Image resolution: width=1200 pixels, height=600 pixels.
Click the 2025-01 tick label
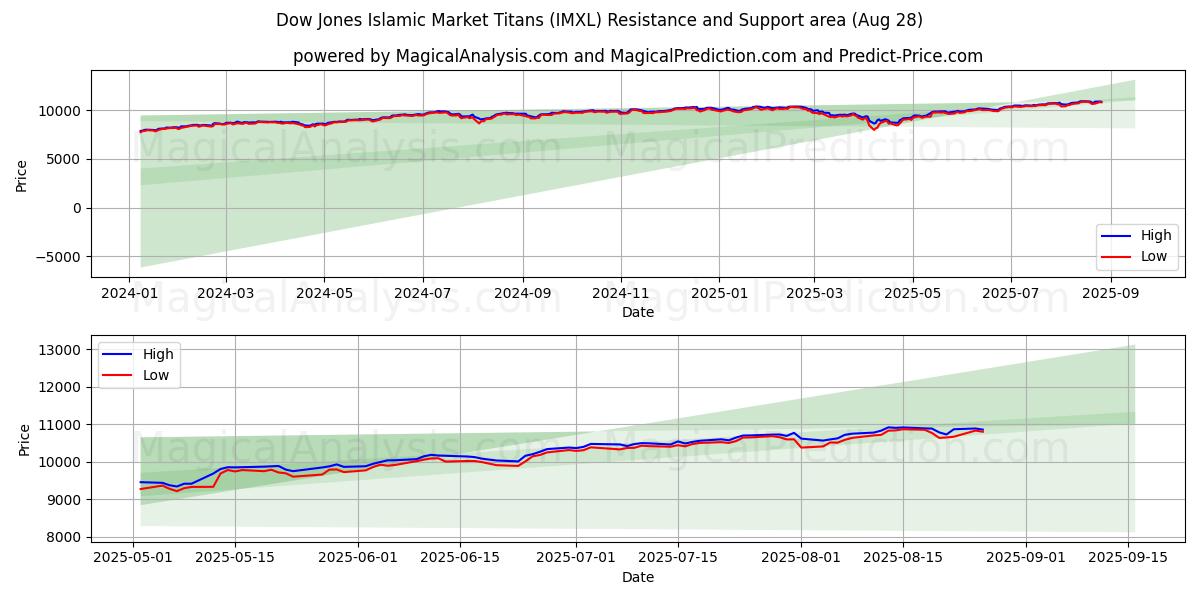point(719,293)
